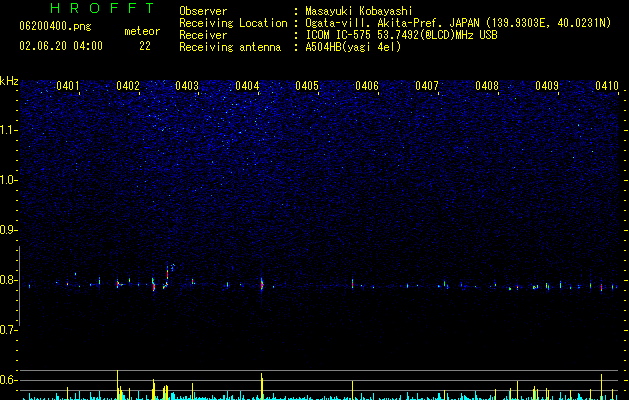The height and width of the screenshot is (400, 629).
Task: Click the 0410 time marker
Action: click(x=607, y=86)
